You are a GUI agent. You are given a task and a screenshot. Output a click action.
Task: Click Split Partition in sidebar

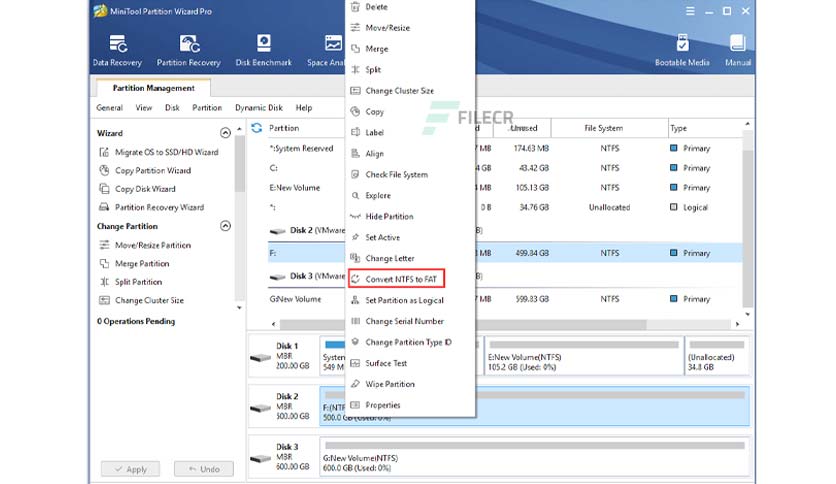click(131, 282)
